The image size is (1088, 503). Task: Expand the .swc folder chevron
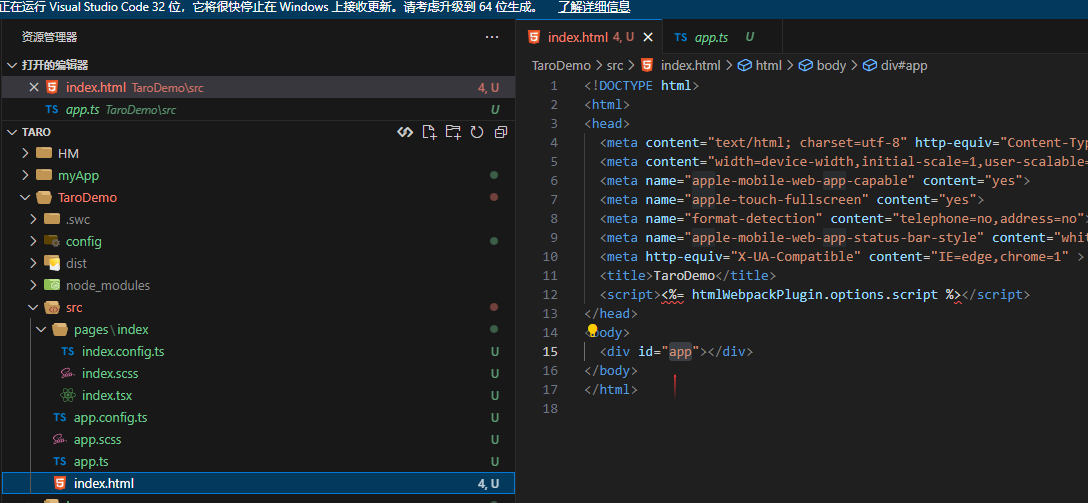[x=33, y=219]
